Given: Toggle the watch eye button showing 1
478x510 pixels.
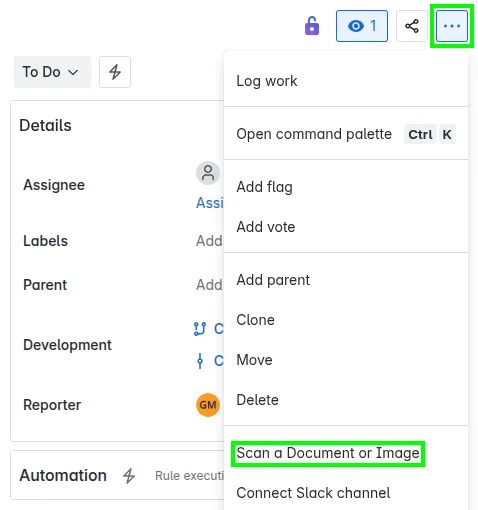Looking at the screenshot, I should point(362,26).
